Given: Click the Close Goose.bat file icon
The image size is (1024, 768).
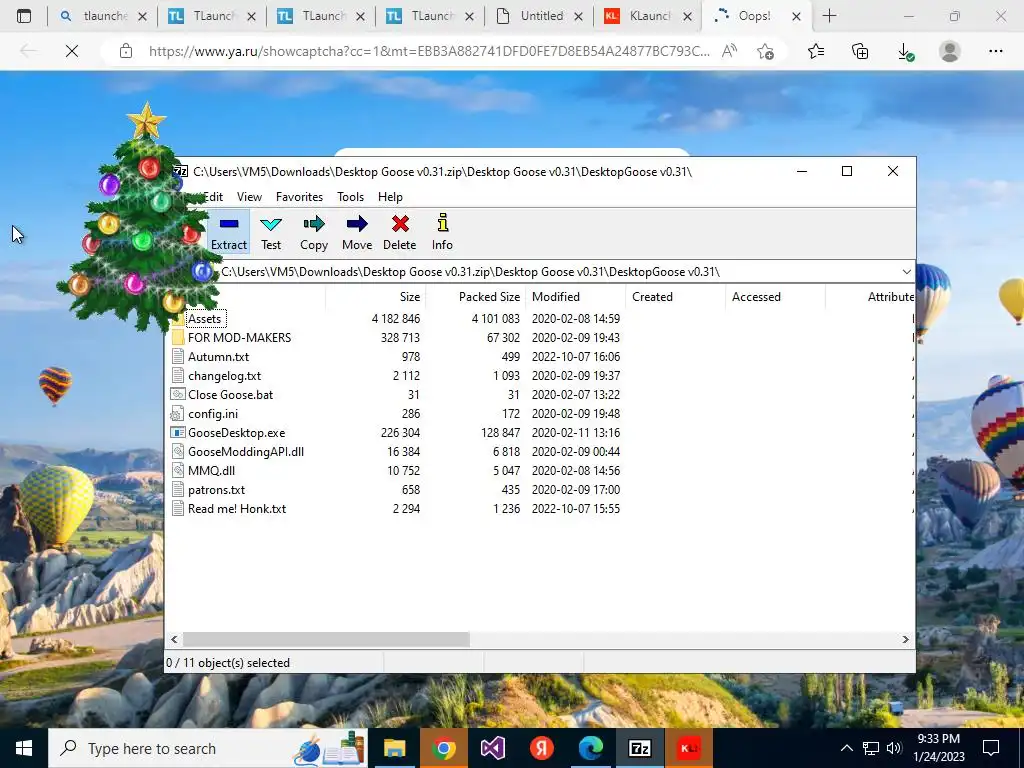Looking at the screenshot, I should point(178,394).
